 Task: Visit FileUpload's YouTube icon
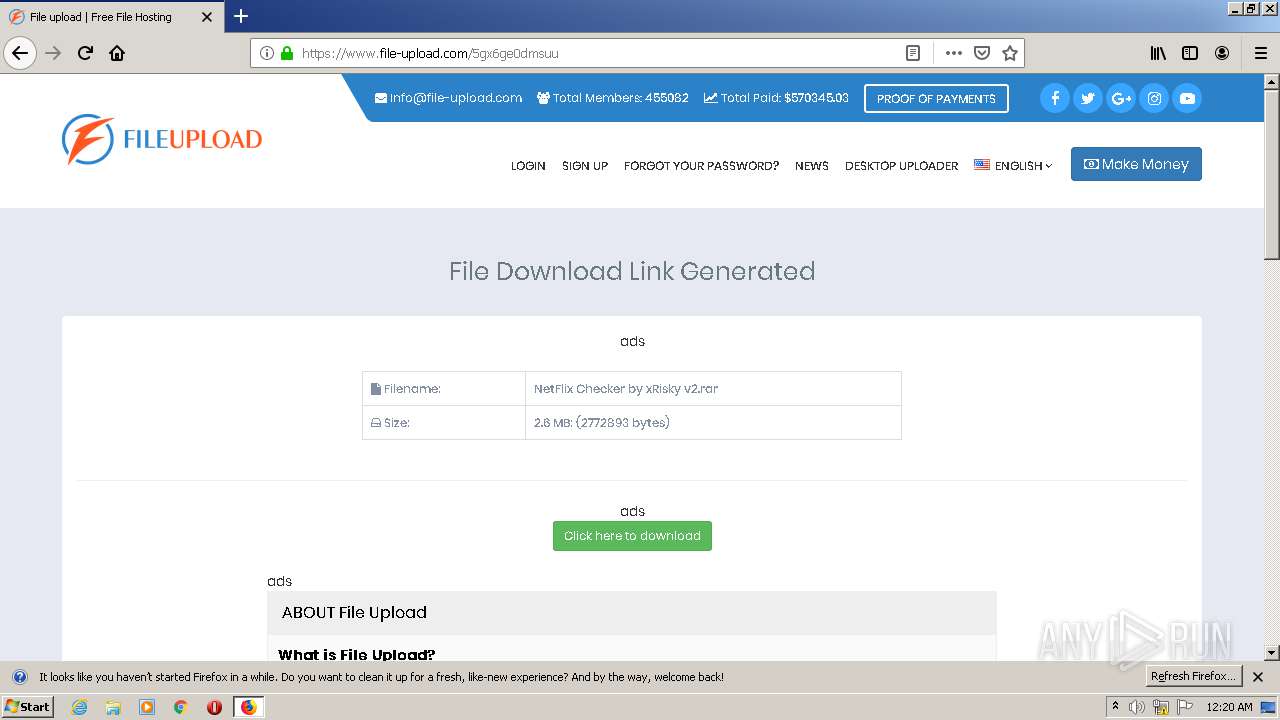(1187, 98)
